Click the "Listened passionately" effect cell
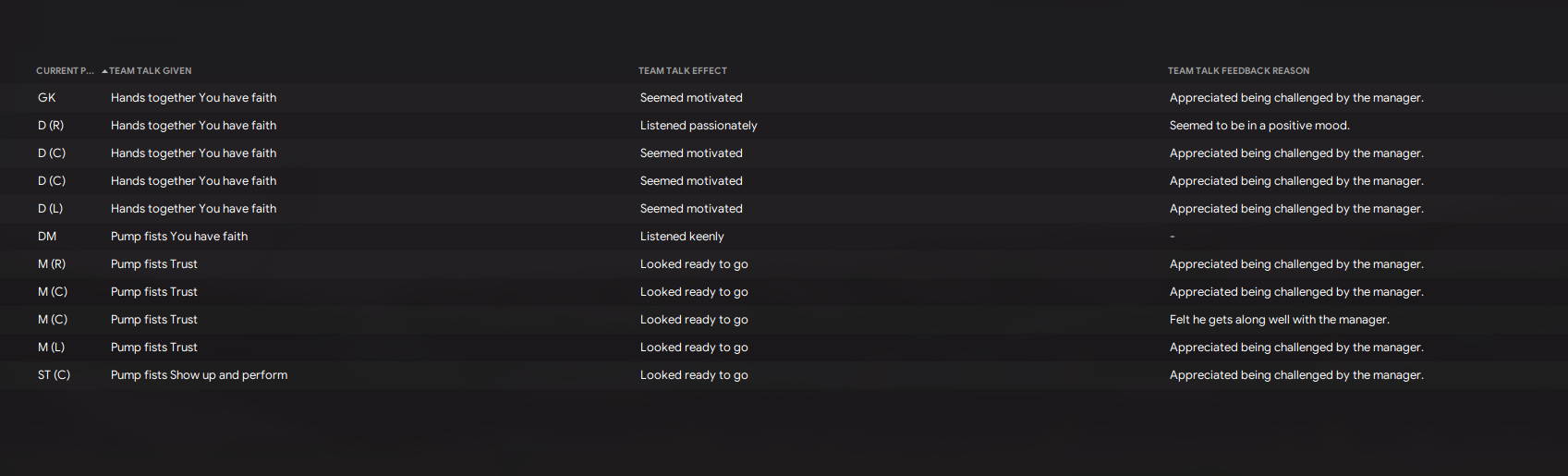 click(x=699, y=126)
